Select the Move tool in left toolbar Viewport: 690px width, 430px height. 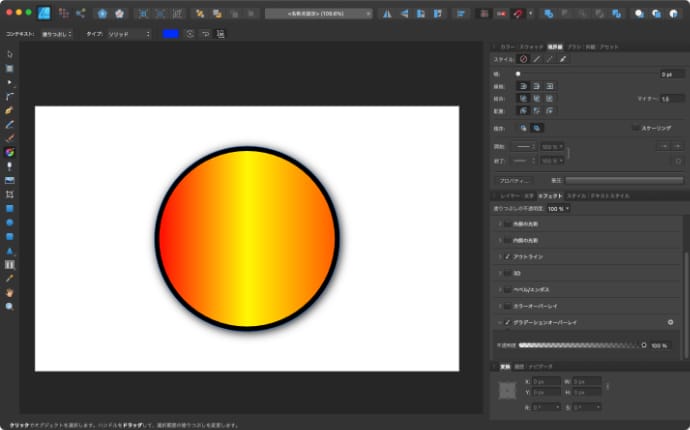9,54
